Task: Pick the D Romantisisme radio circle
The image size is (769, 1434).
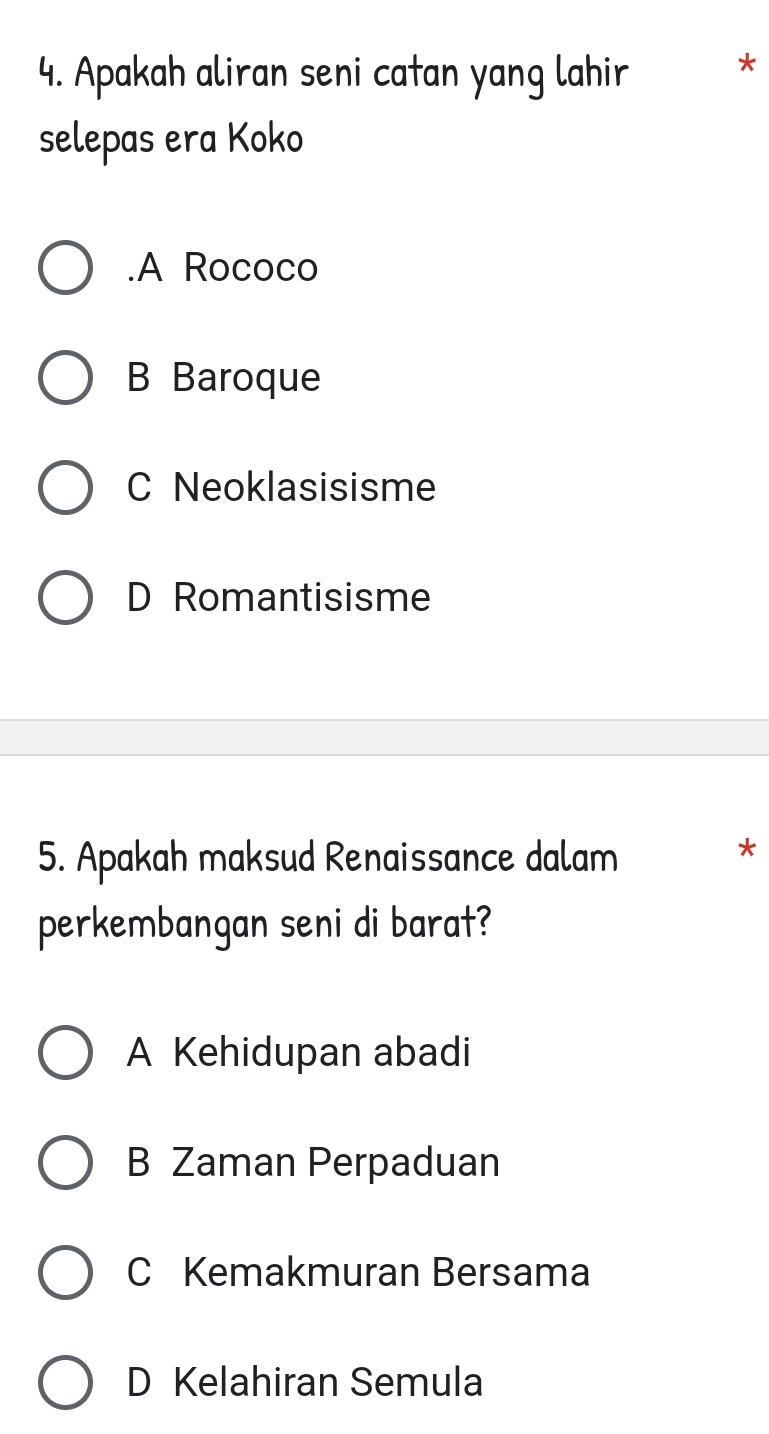Action: coord(65,598)
